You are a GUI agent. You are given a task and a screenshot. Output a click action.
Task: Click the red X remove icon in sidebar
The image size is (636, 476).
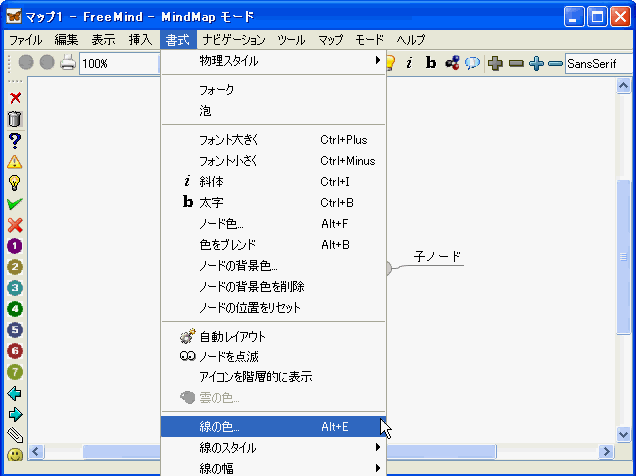tap(15, 98)
